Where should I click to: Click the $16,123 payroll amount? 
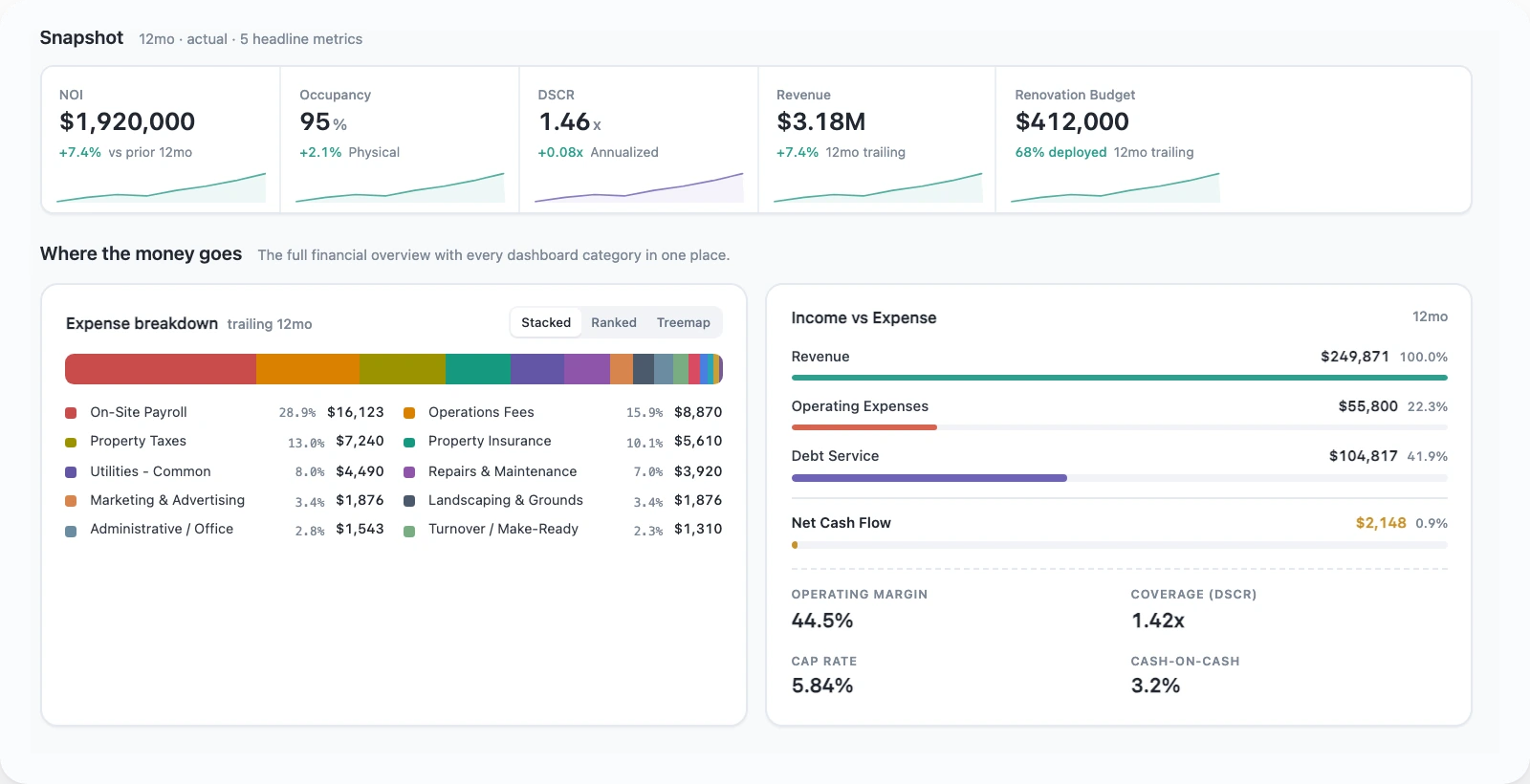(356, 412)
